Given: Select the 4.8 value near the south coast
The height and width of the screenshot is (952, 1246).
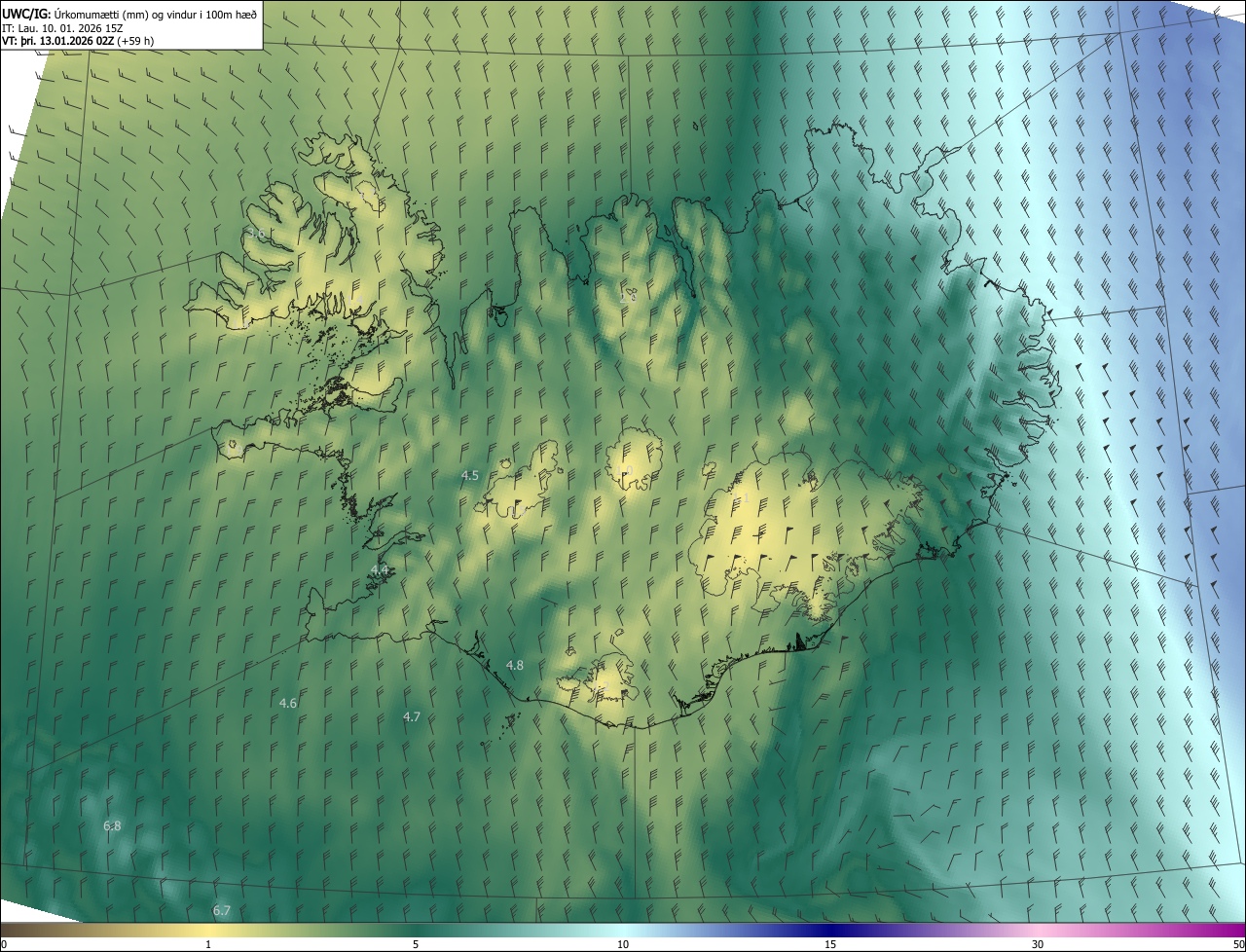Looking at the screenshot, I should [515, 665].
